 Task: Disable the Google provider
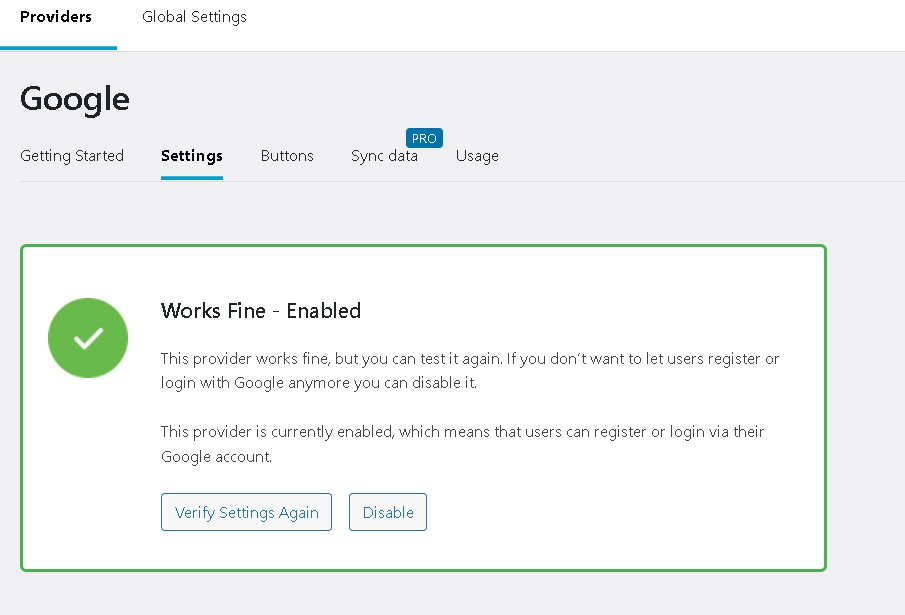click(x=388, y=512)
